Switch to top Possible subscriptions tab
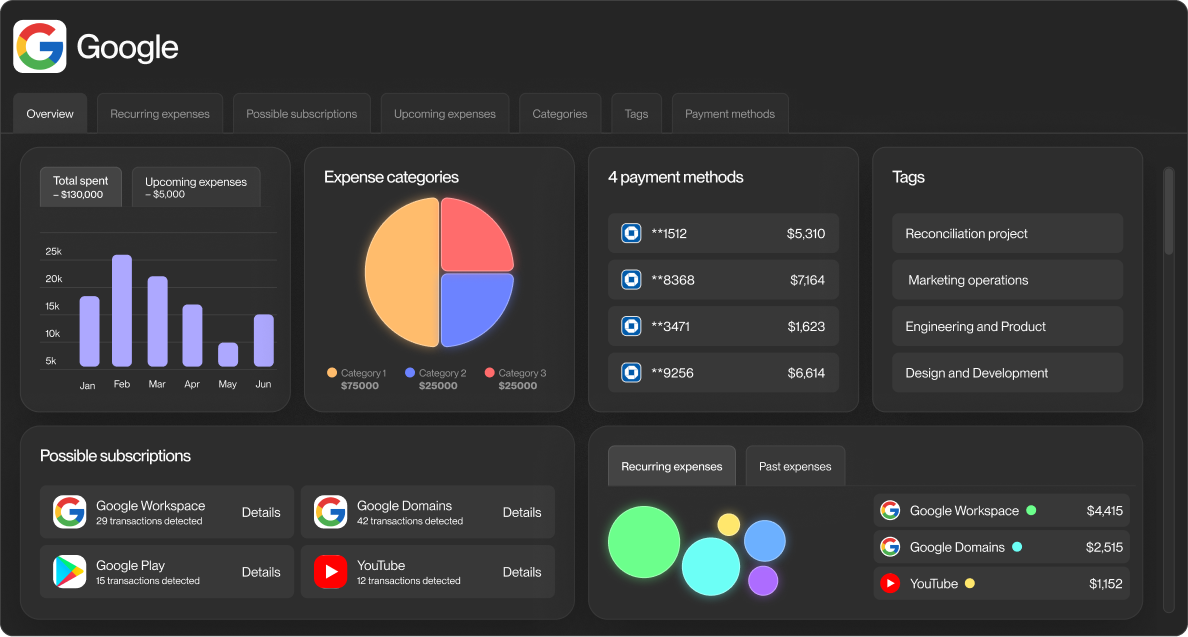The height and width of the screenshot is (637, 1188). 302,114
